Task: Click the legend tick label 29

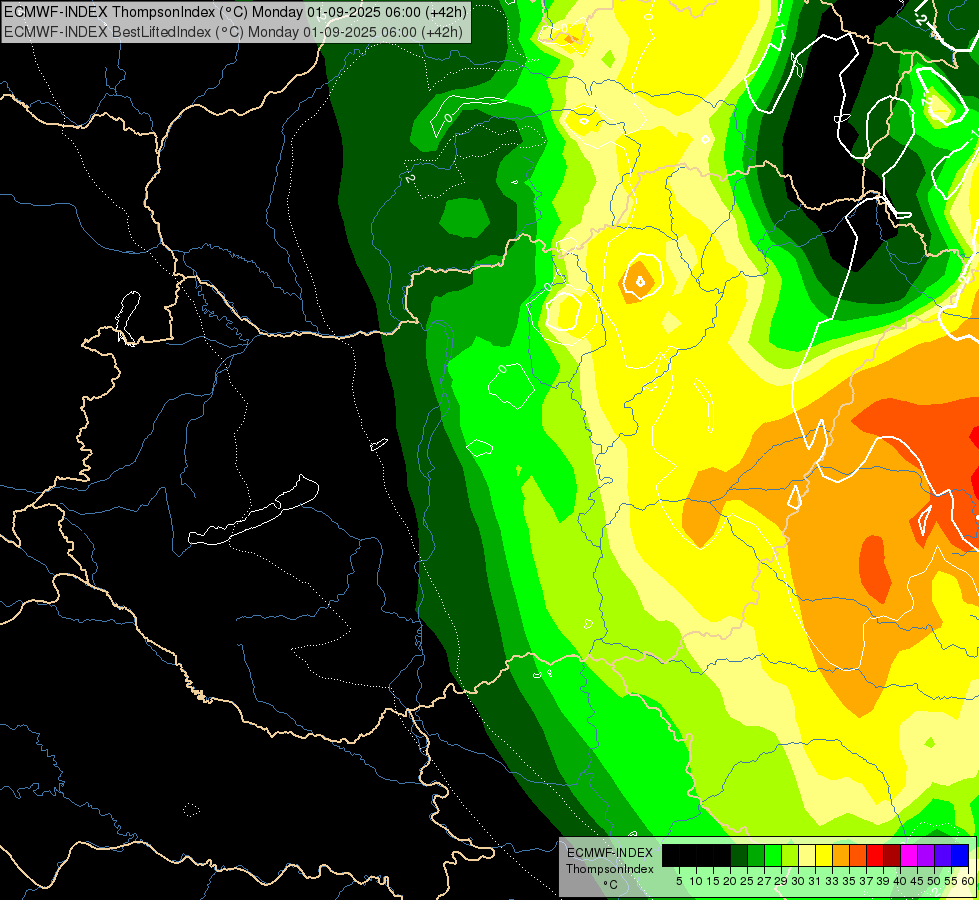Action: pyautogui.click(x=781, y=881)
